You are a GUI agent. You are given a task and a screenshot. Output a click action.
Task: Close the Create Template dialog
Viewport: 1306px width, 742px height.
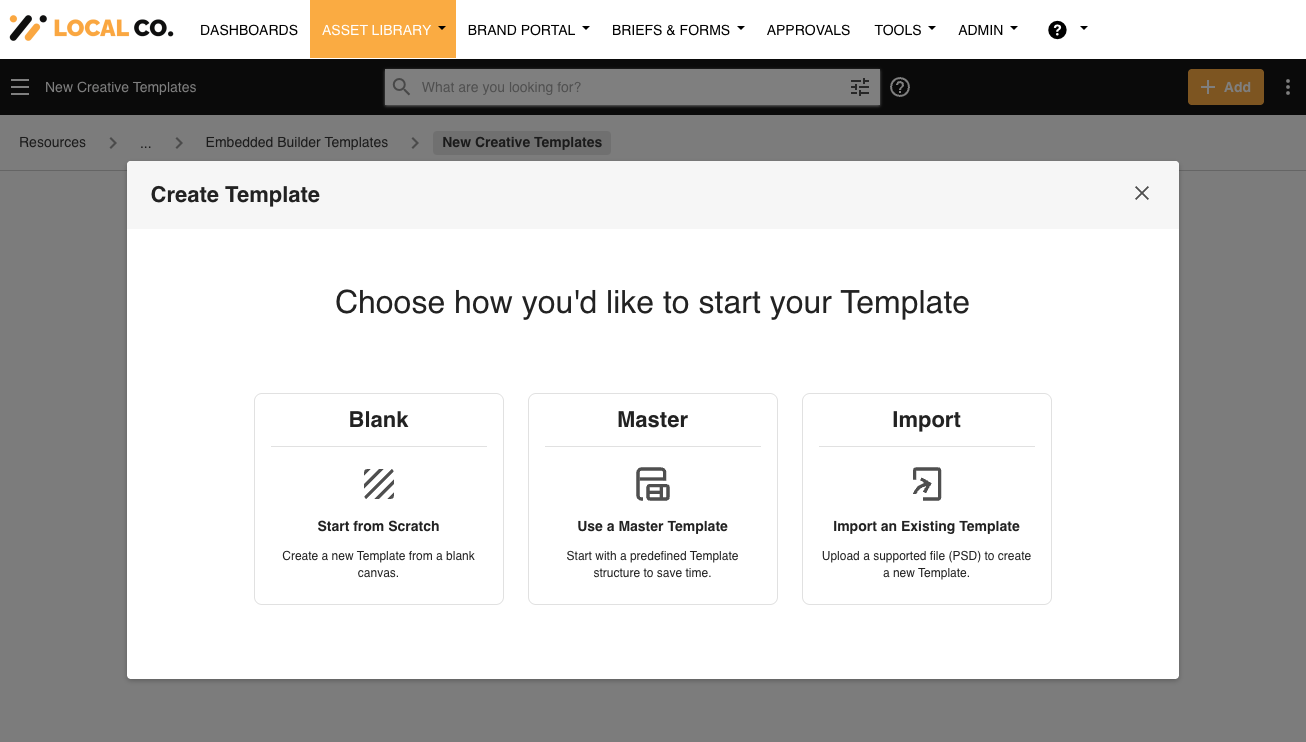(x=1142, y=193)
